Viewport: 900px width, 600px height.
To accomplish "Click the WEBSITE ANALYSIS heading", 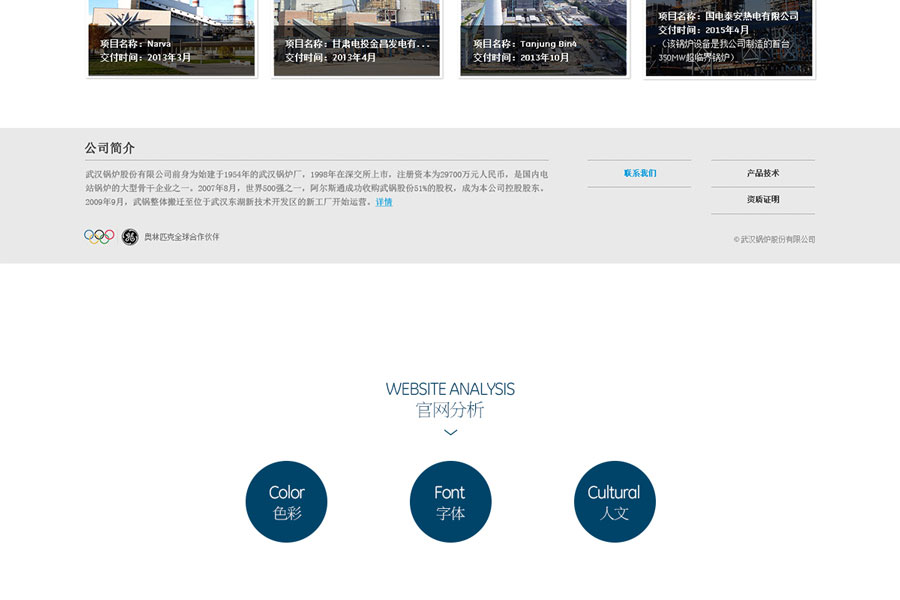I will [450, 389].
